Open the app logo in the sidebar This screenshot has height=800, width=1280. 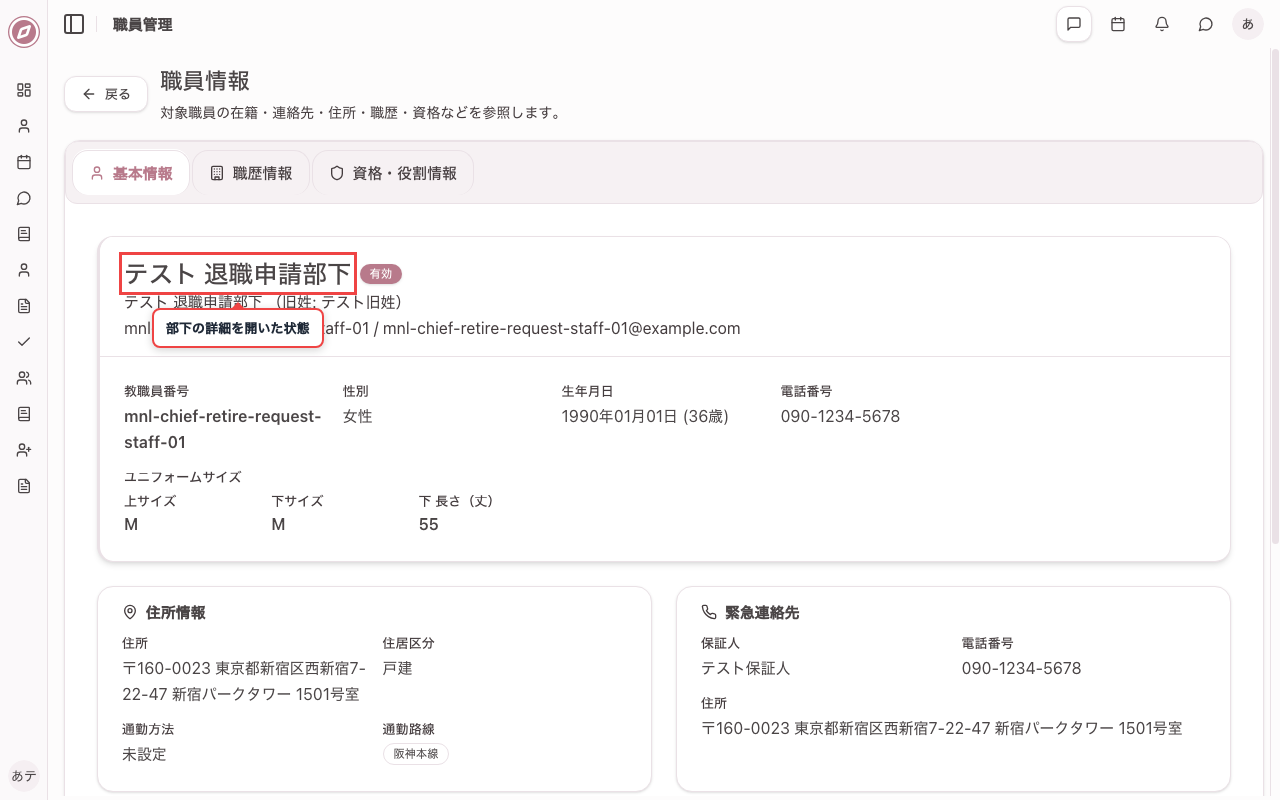24,32
